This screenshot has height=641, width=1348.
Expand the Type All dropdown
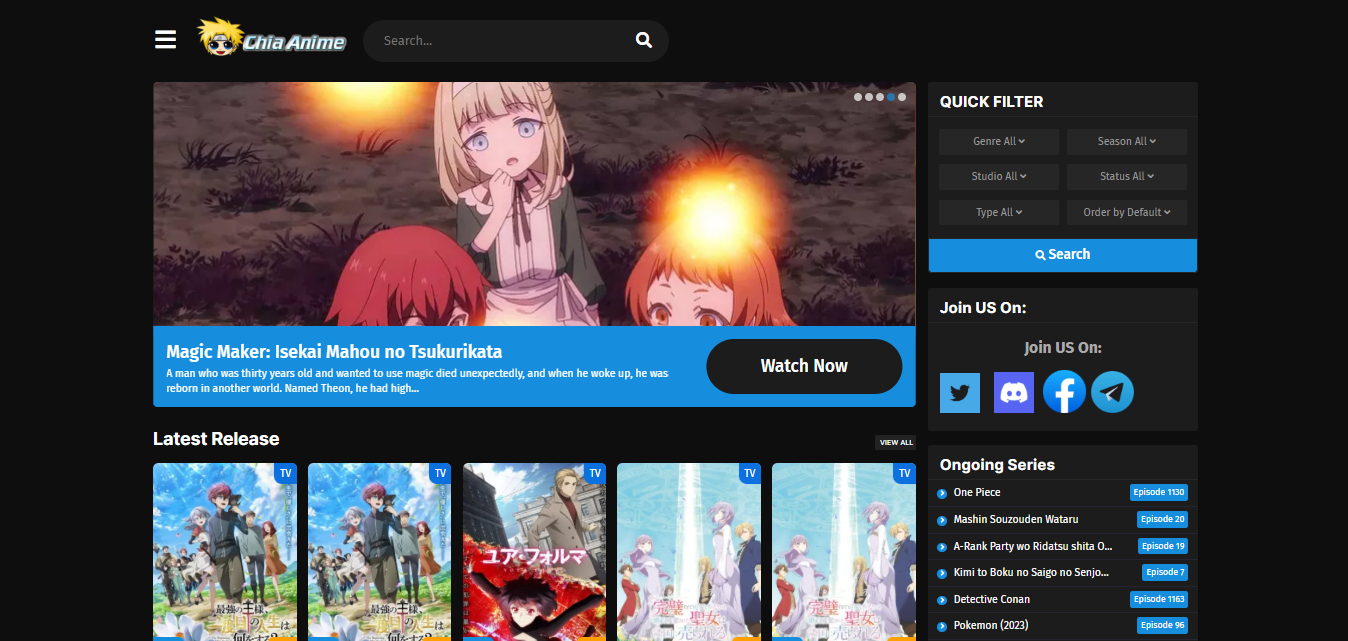(x=999, y=212)
